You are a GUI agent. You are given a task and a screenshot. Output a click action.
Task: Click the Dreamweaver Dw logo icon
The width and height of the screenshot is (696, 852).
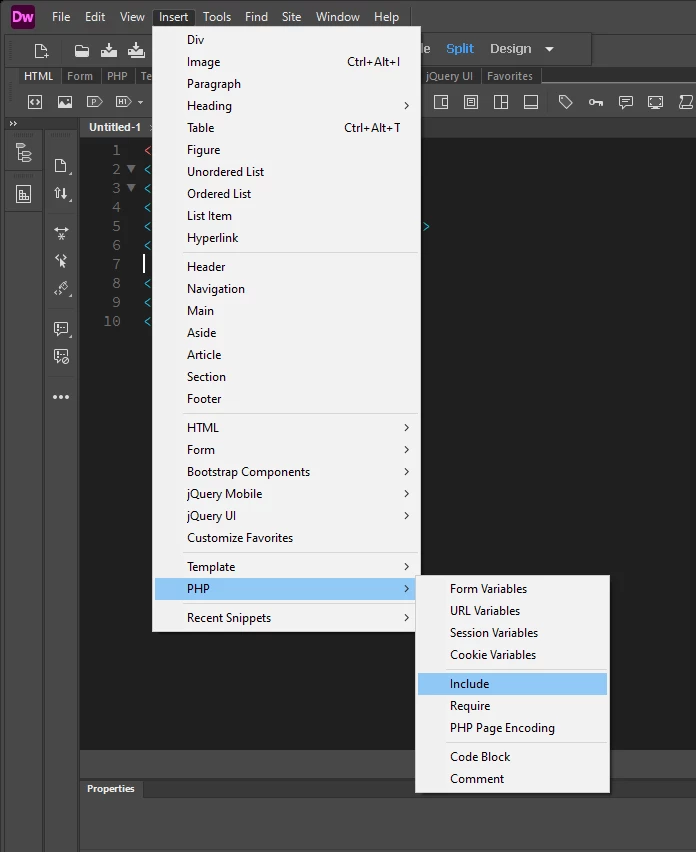point(23,17)
